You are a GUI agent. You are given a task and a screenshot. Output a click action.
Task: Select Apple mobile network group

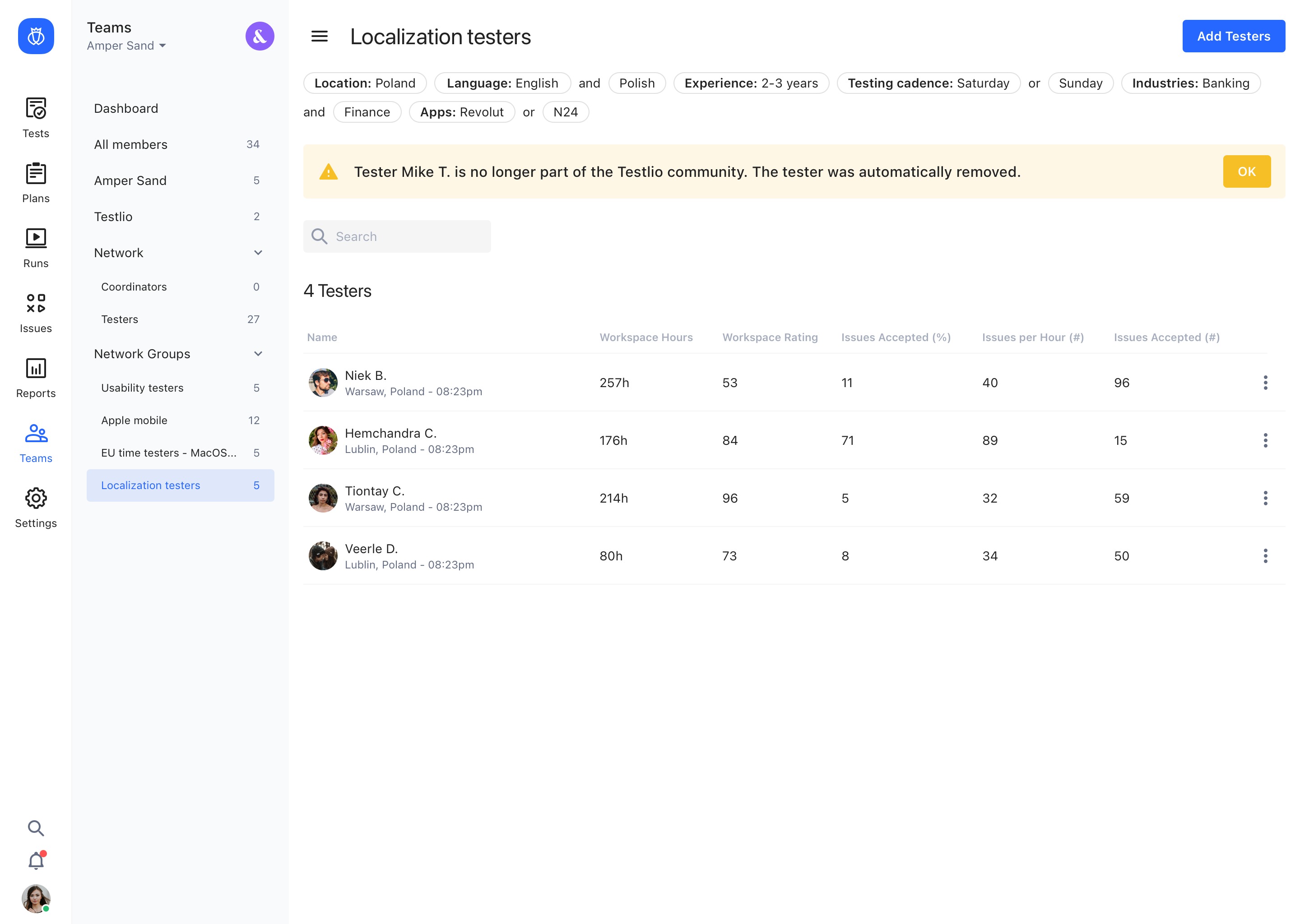[x=135, y=420]
